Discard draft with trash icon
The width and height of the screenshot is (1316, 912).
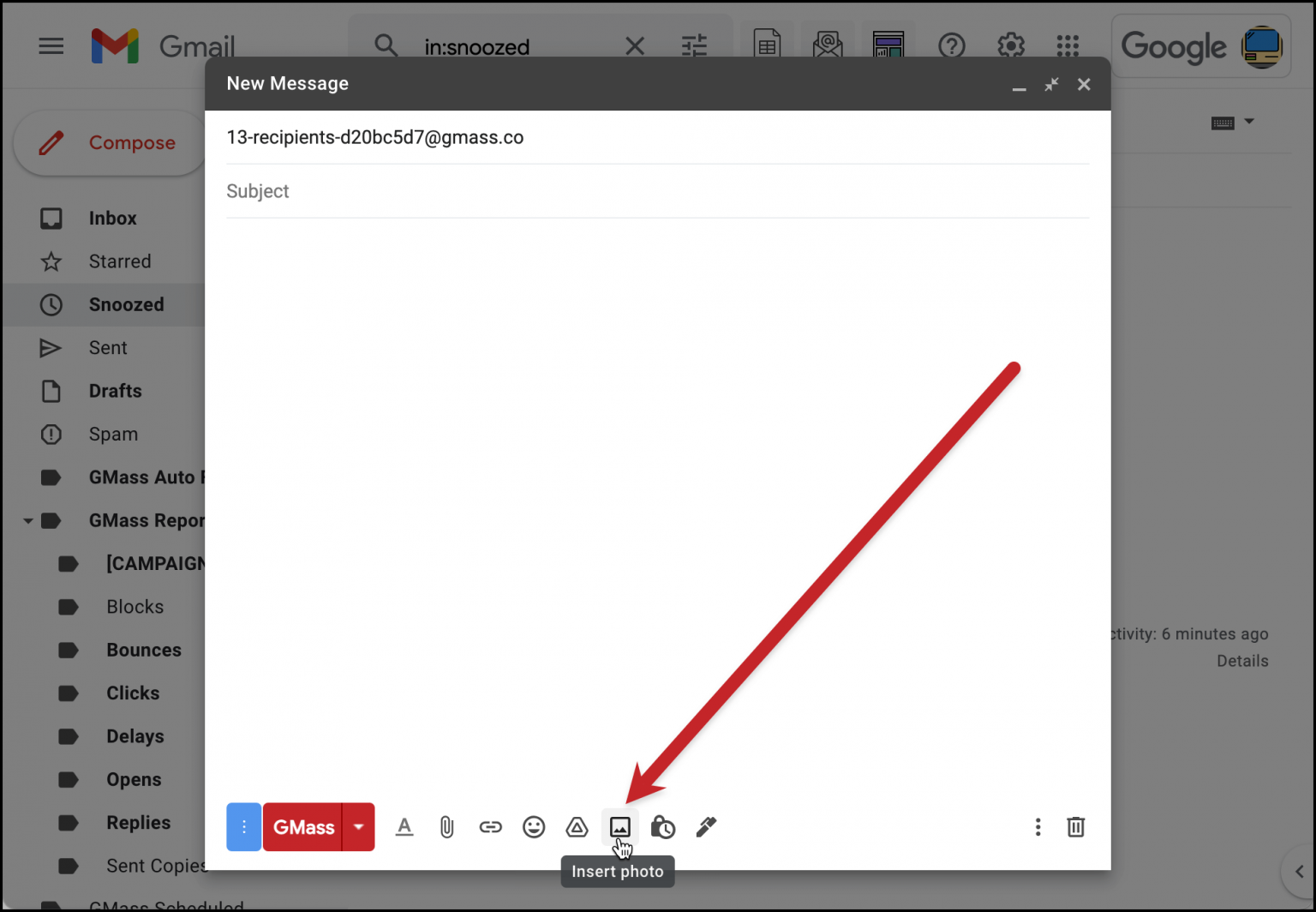click(x=1075, y=827)
